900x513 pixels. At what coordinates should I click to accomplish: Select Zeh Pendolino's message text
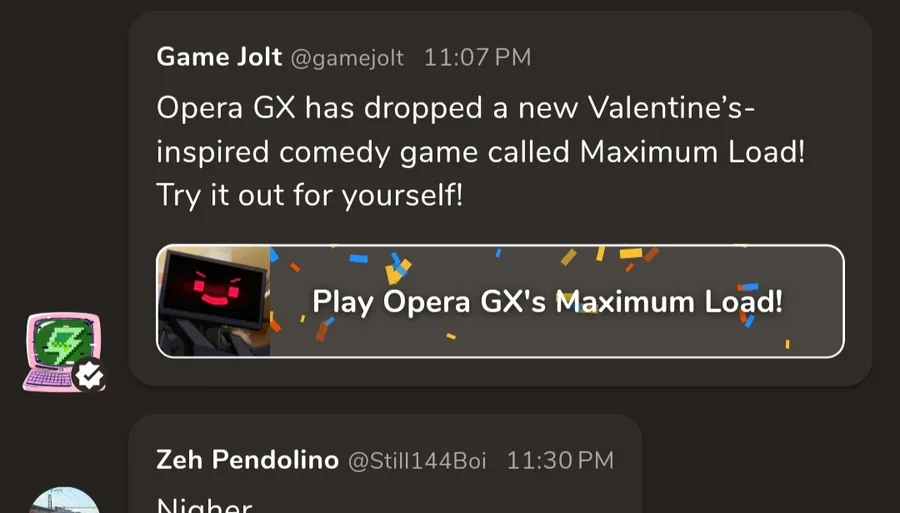coord(205,505)
